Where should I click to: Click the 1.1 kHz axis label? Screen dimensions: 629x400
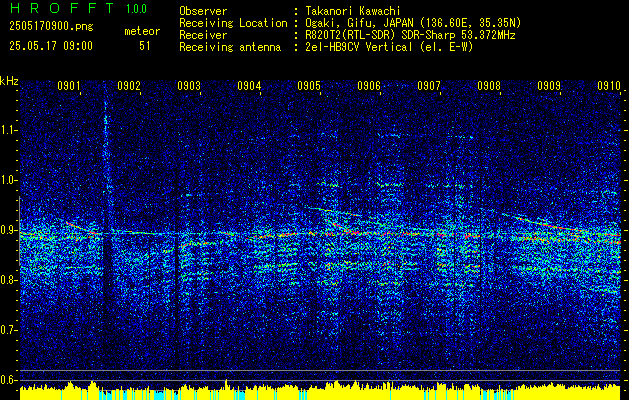click(8, 130)
